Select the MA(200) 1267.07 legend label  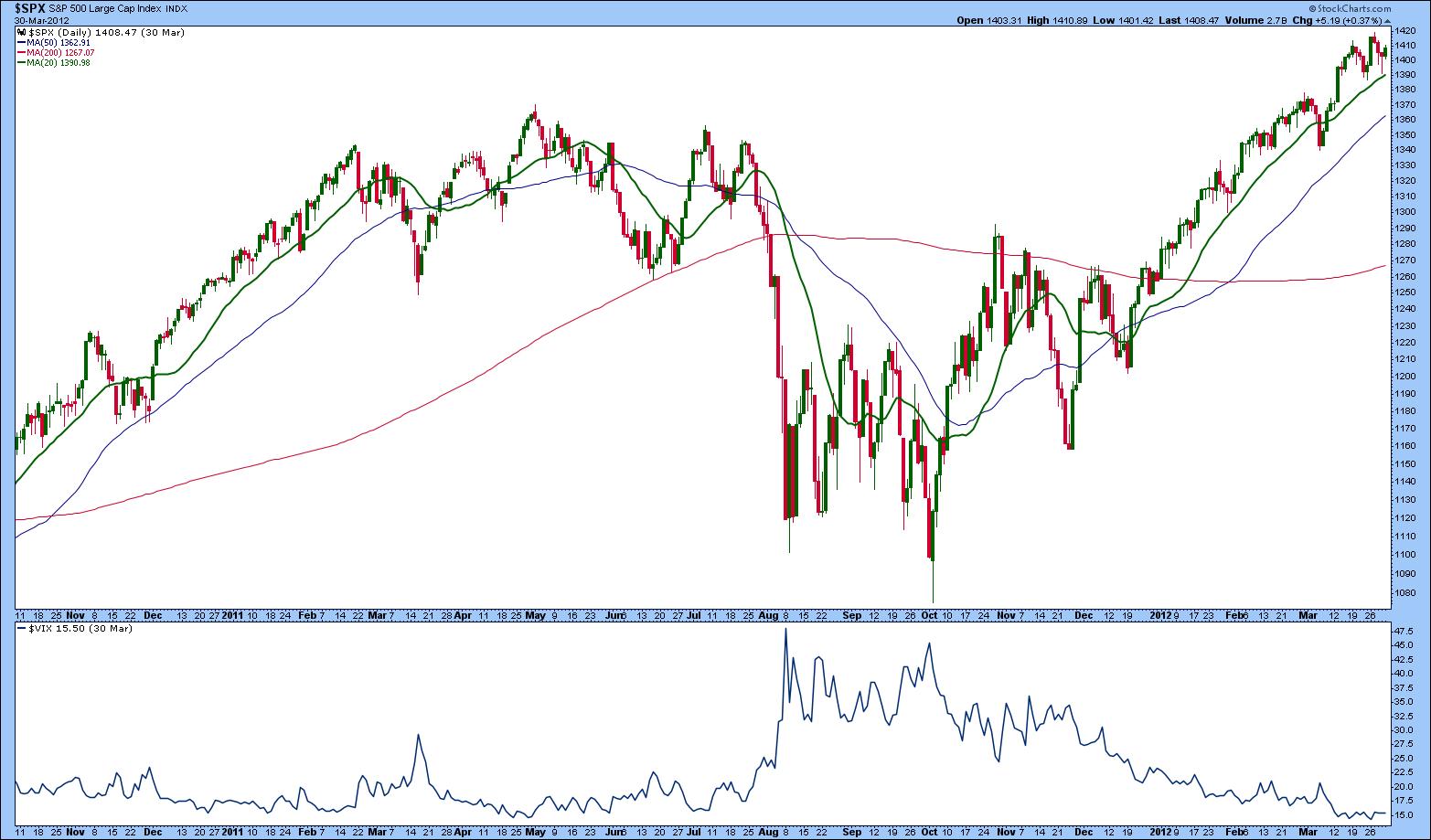point(60,52)
